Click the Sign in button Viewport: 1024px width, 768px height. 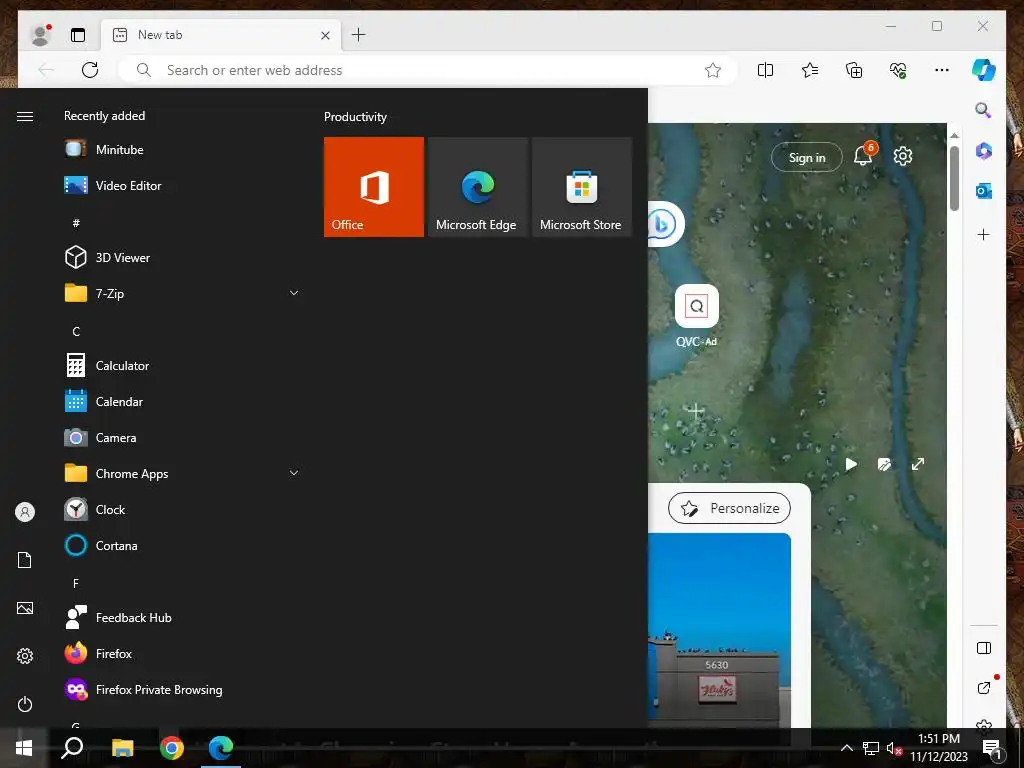click(807, 157)
